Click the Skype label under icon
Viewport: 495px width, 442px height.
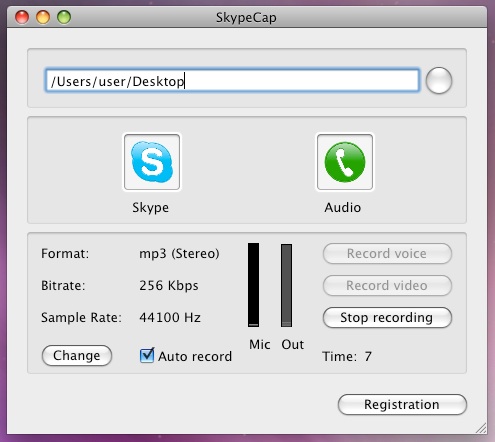(151, 208)
